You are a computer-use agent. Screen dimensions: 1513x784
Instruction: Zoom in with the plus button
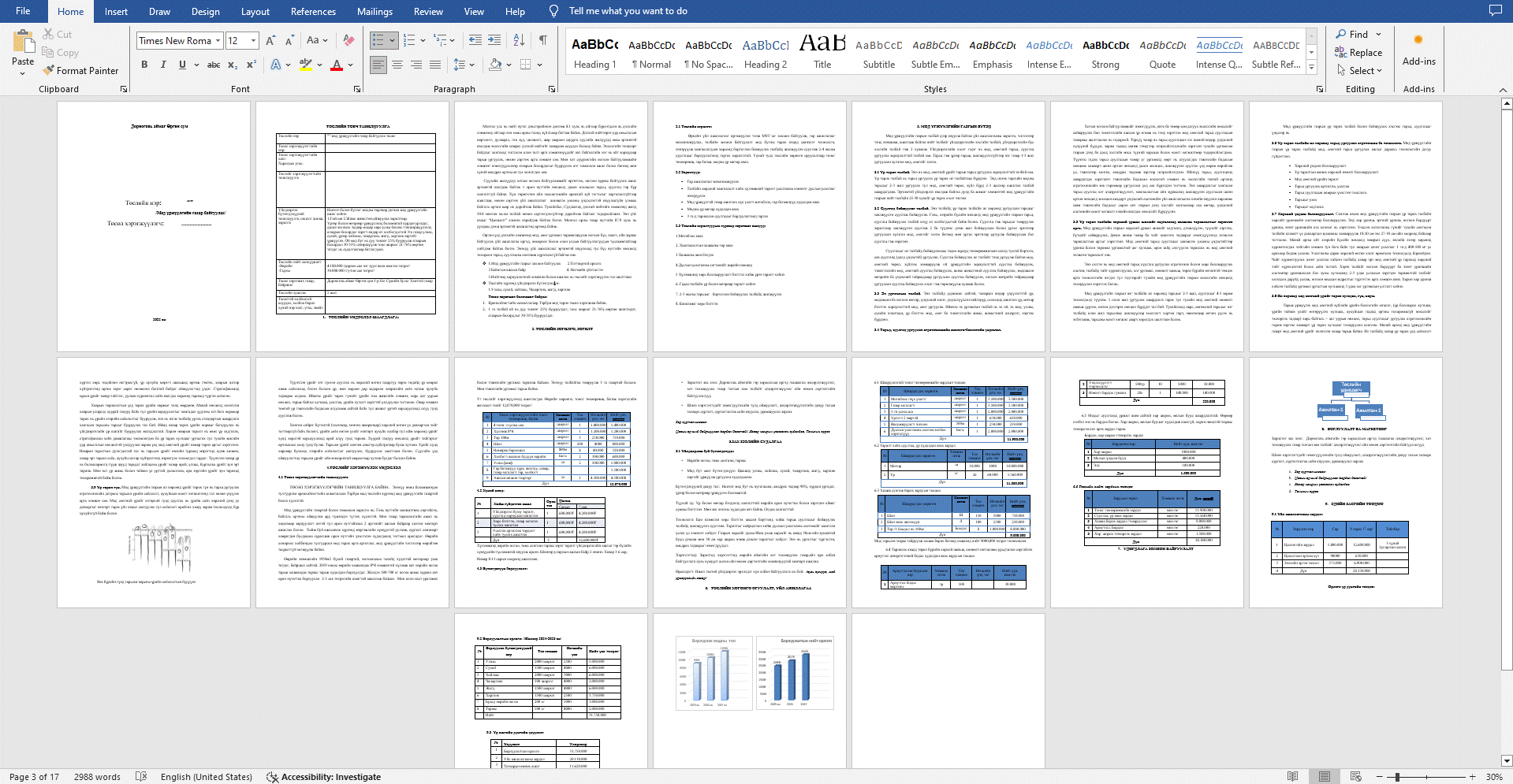[x=1472, y=777]
